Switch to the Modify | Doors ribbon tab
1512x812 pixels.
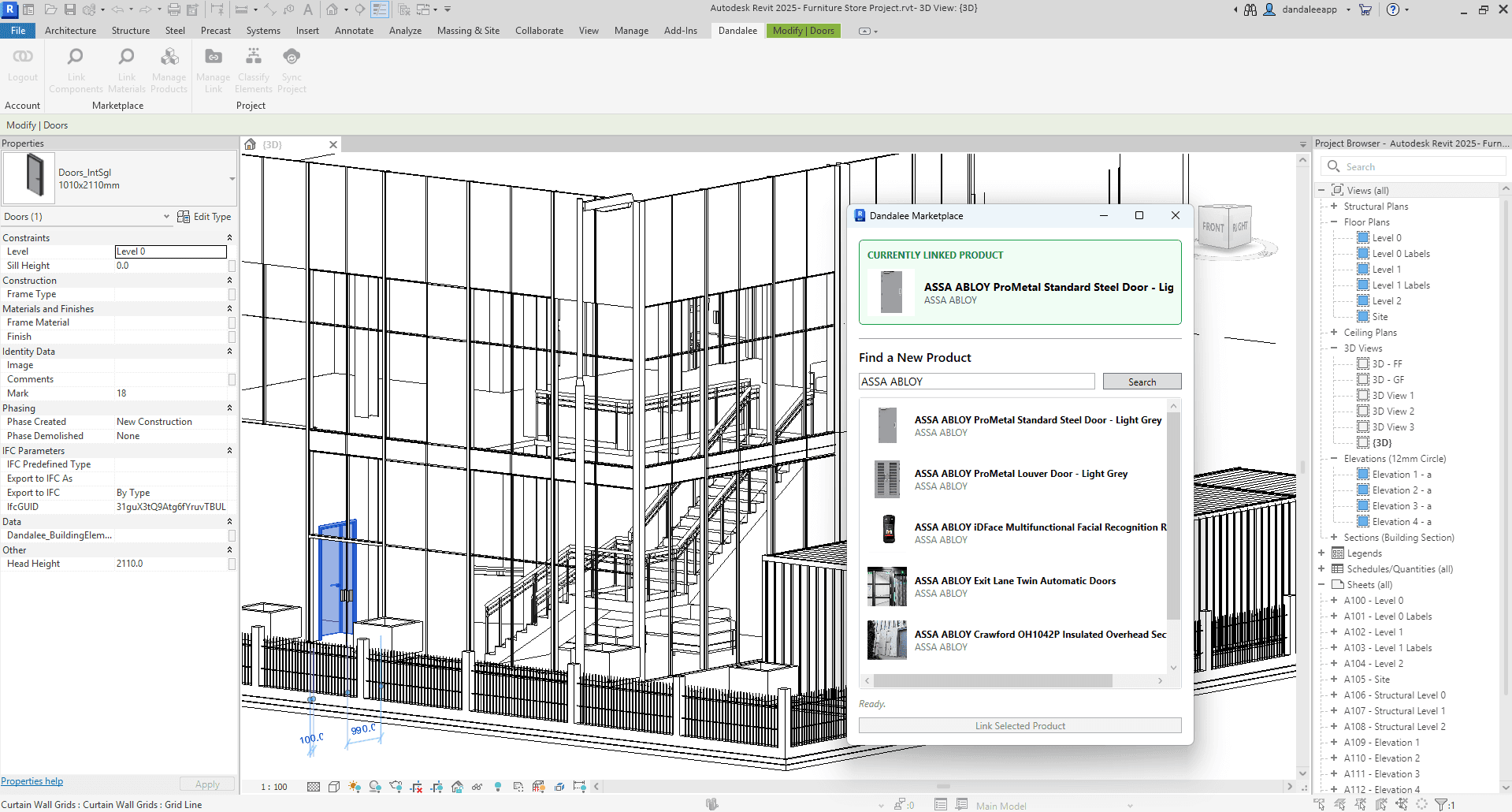pyautogui.click(x=803, y=31)
